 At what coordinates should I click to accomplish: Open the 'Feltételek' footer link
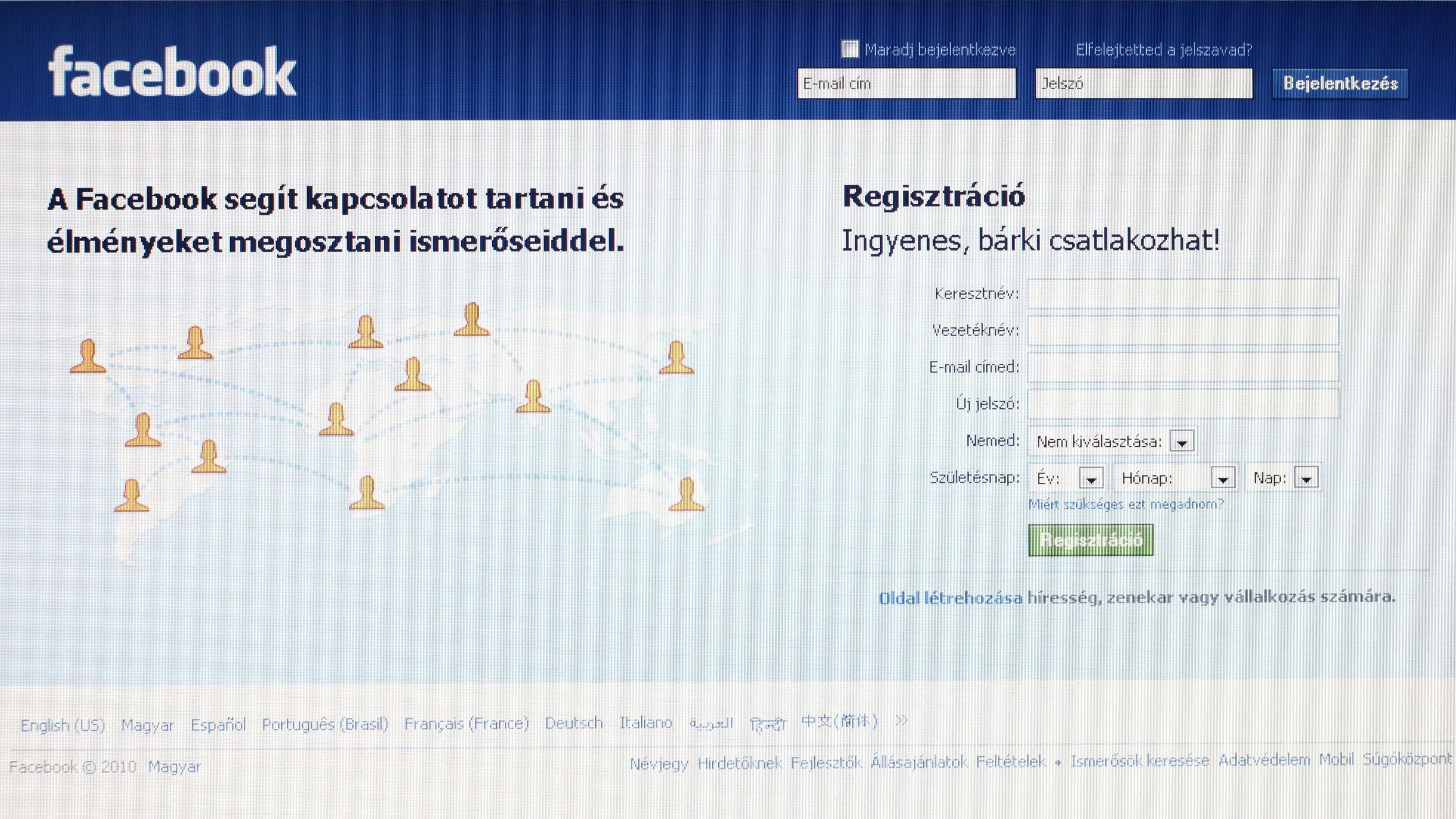[1011, 761]
